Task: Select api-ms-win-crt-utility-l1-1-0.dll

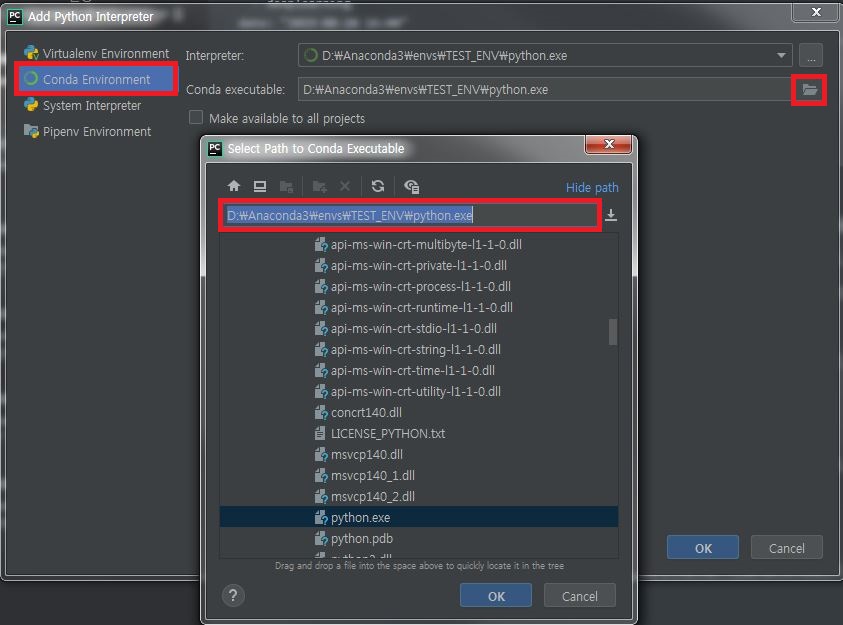Action: pos(416,391)
